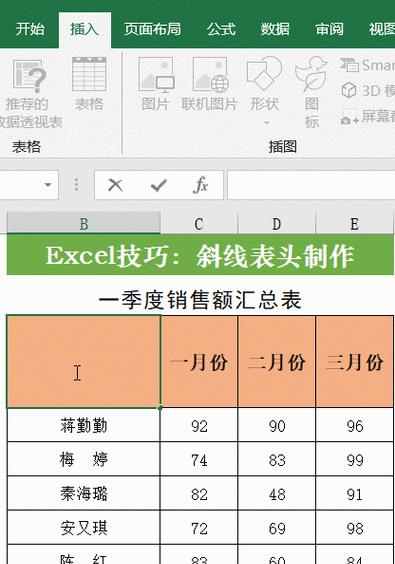Click value 72 in 安又琪 row
The height and width of the screenshot is (564, 395).
[199, 528]
